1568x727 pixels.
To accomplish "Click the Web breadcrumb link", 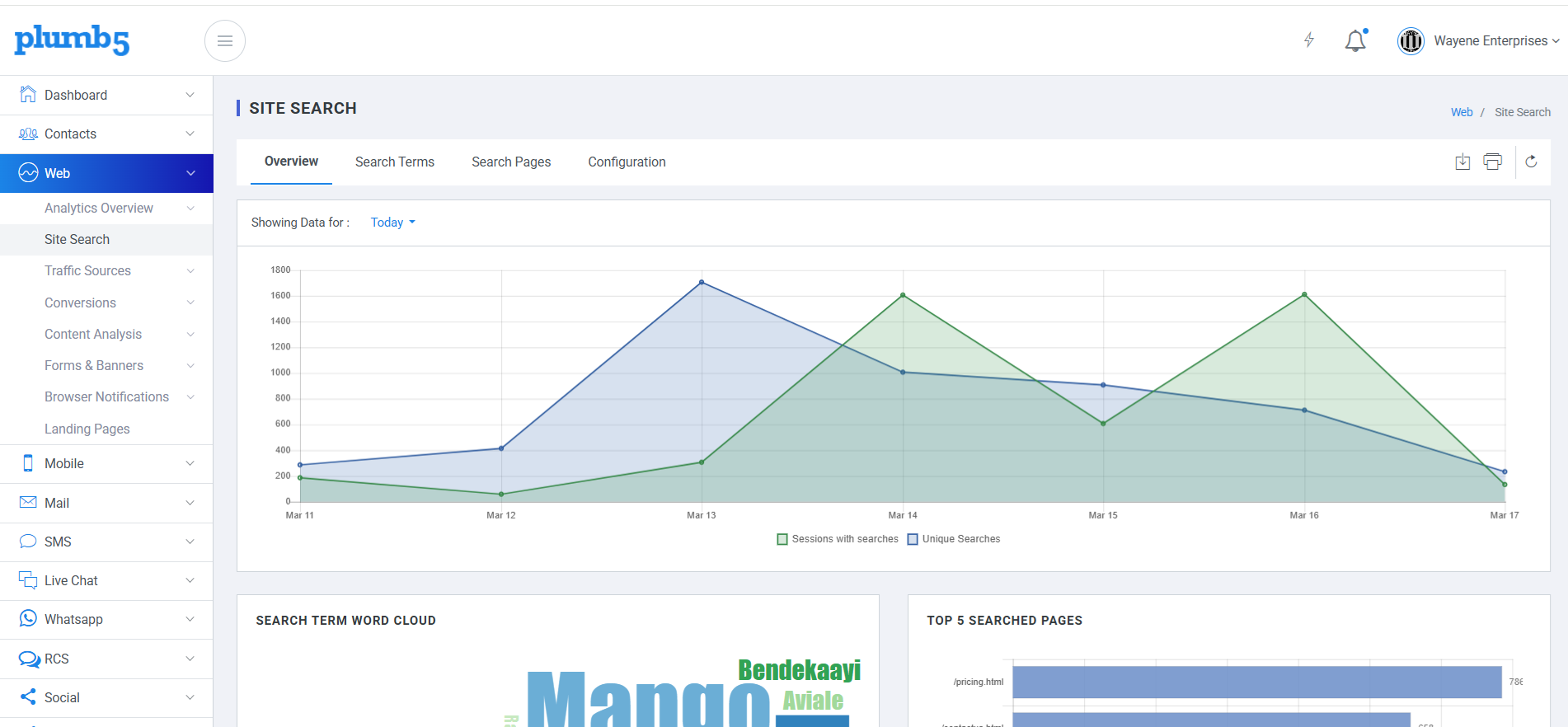I will 1462,112.
